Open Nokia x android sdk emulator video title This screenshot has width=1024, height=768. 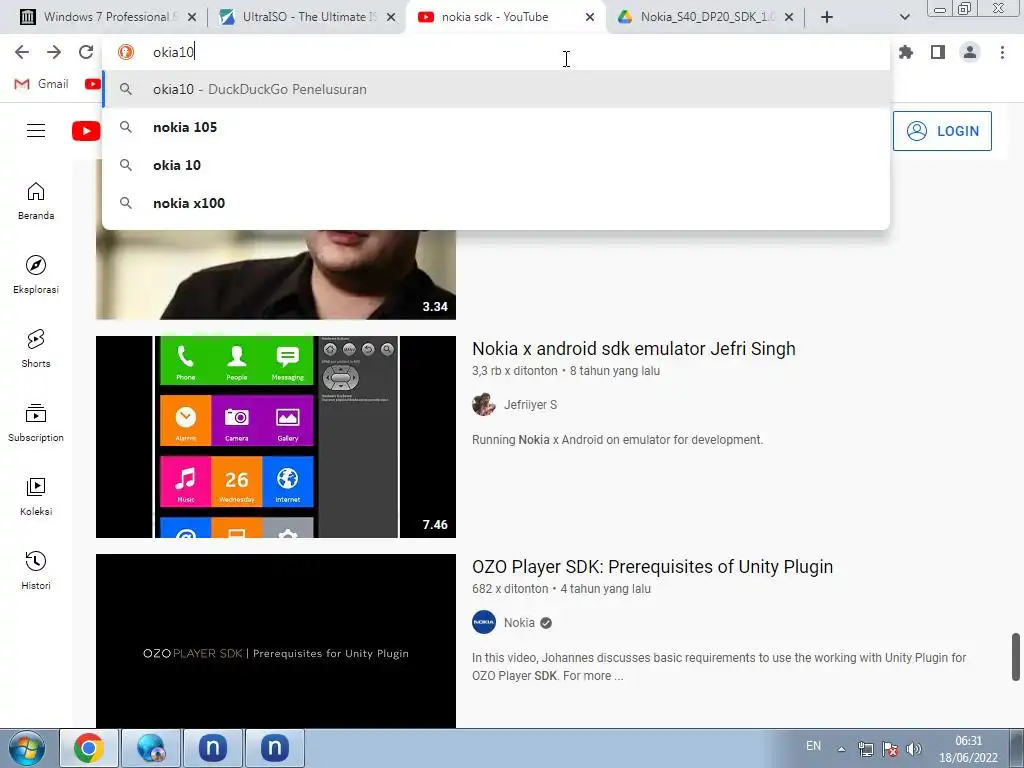click(633, 349)
